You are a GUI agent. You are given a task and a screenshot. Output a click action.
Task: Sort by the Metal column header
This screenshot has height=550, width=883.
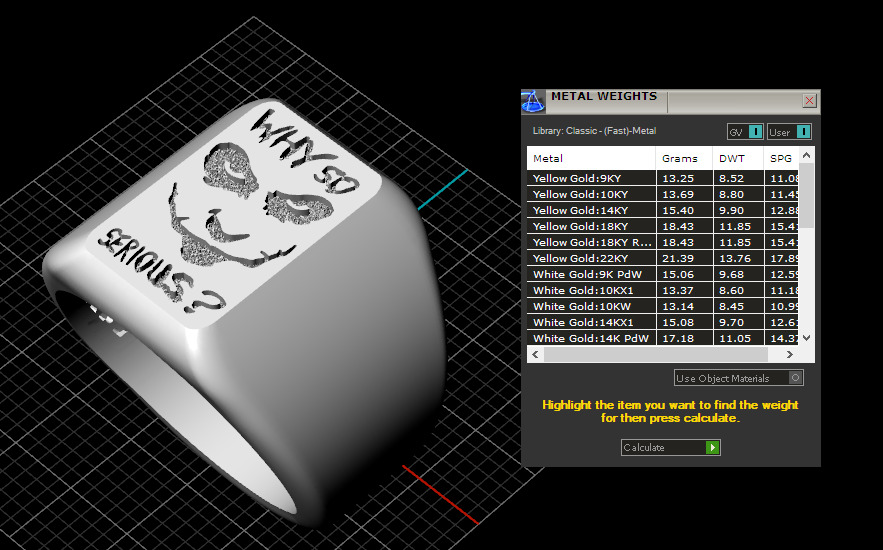[591, 158]
